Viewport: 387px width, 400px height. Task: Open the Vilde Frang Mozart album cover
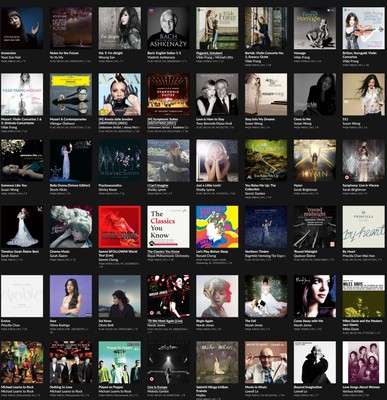[x=22, y=94]
